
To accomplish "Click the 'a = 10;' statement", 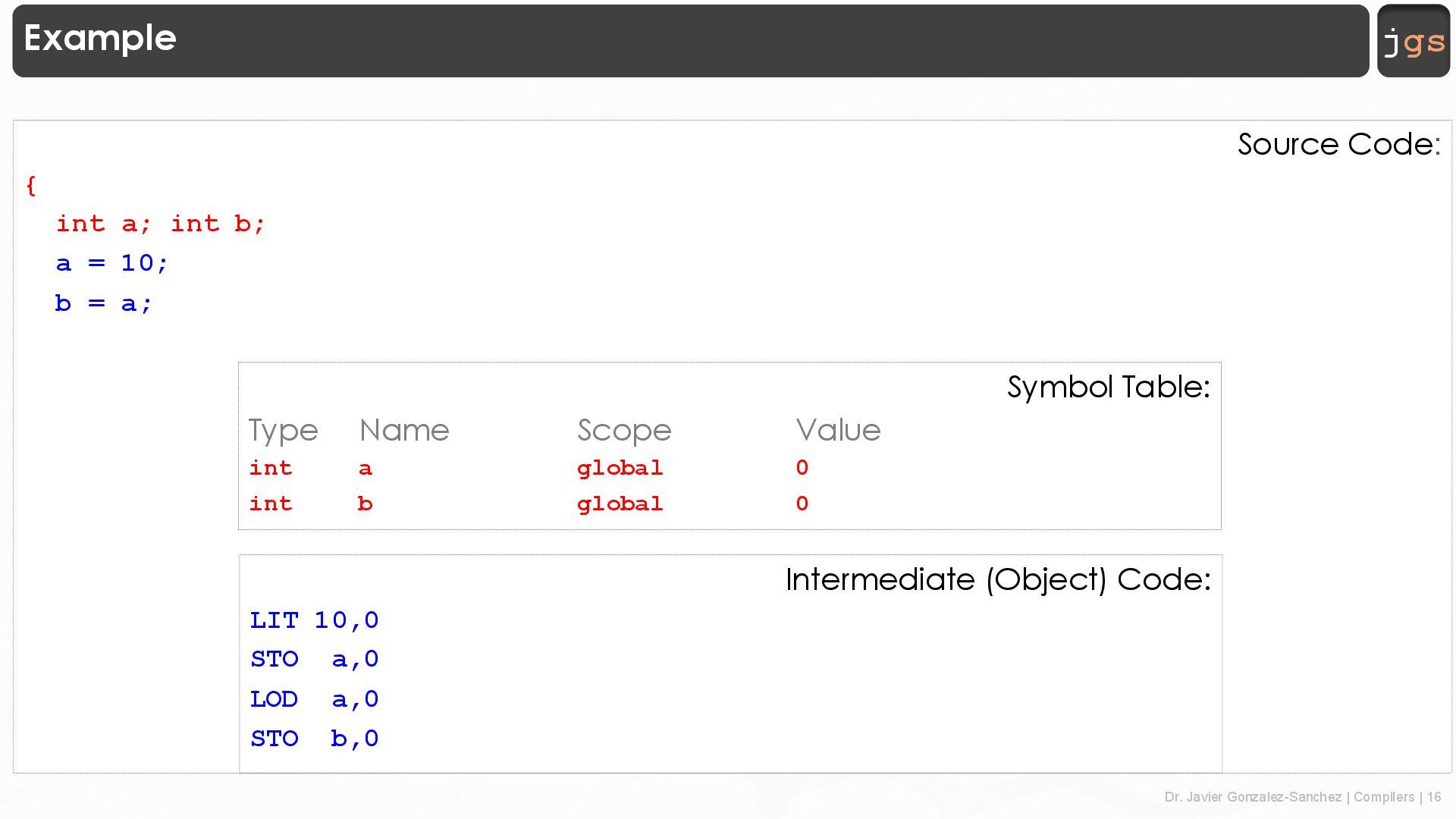I will pos(111,263).
